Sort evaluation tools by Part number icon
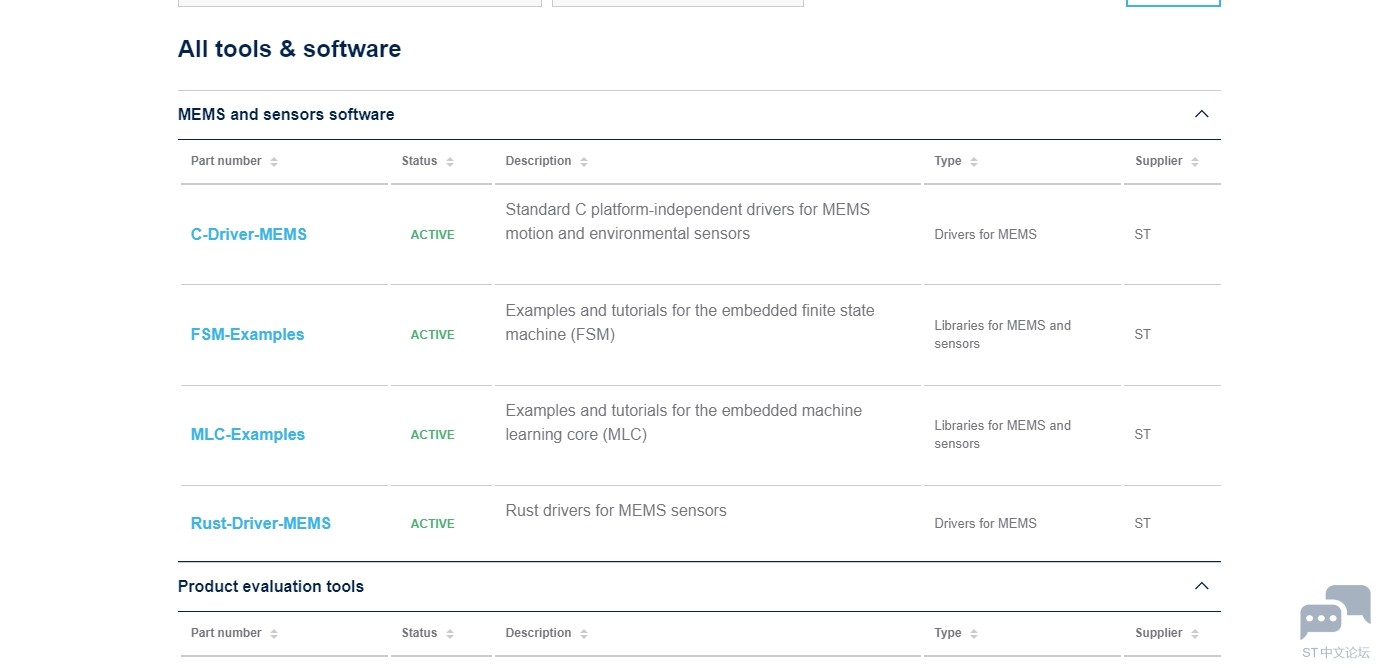The width and height of the screenshot is (1379, 668). coord(274,634)
